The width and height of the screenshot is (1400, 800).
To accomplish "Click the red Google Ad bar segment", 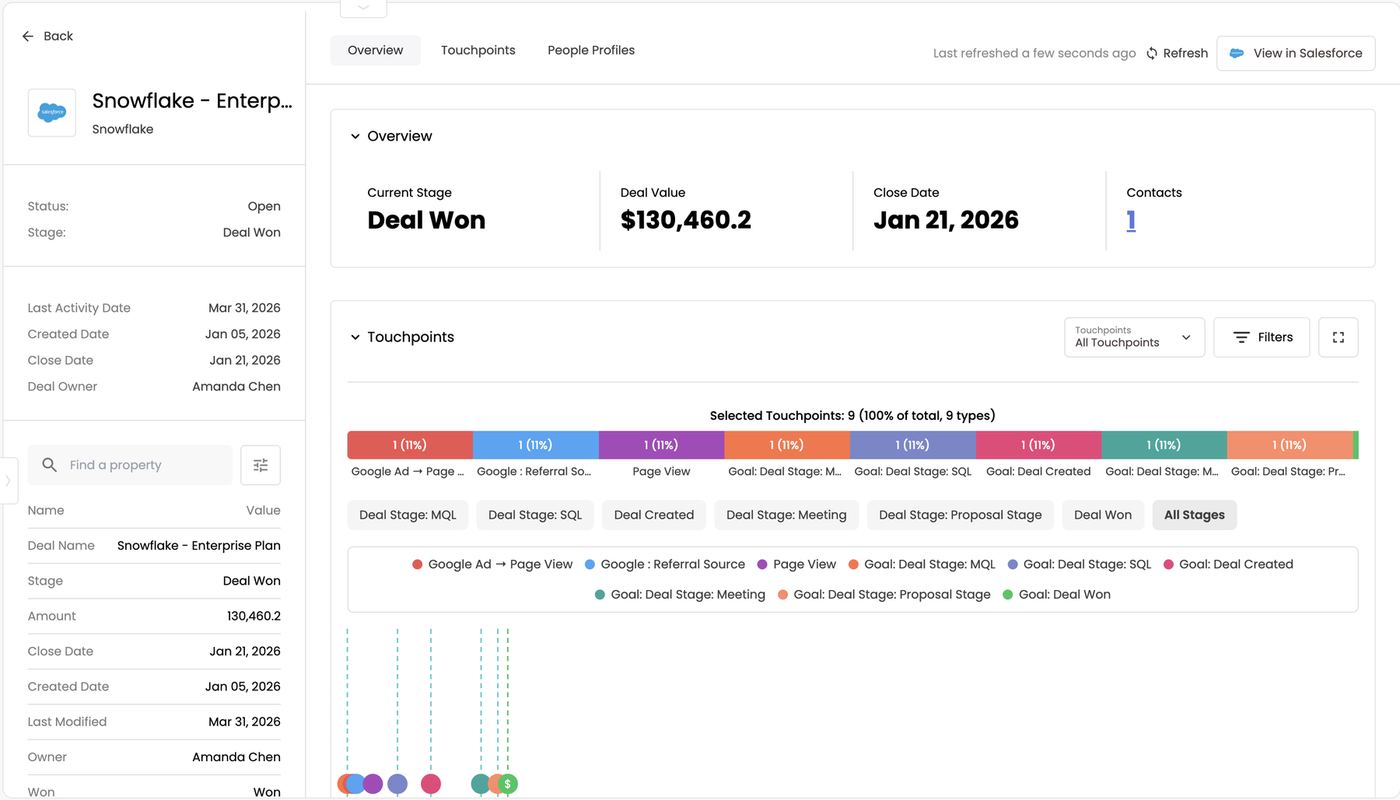I will point(410,445).
